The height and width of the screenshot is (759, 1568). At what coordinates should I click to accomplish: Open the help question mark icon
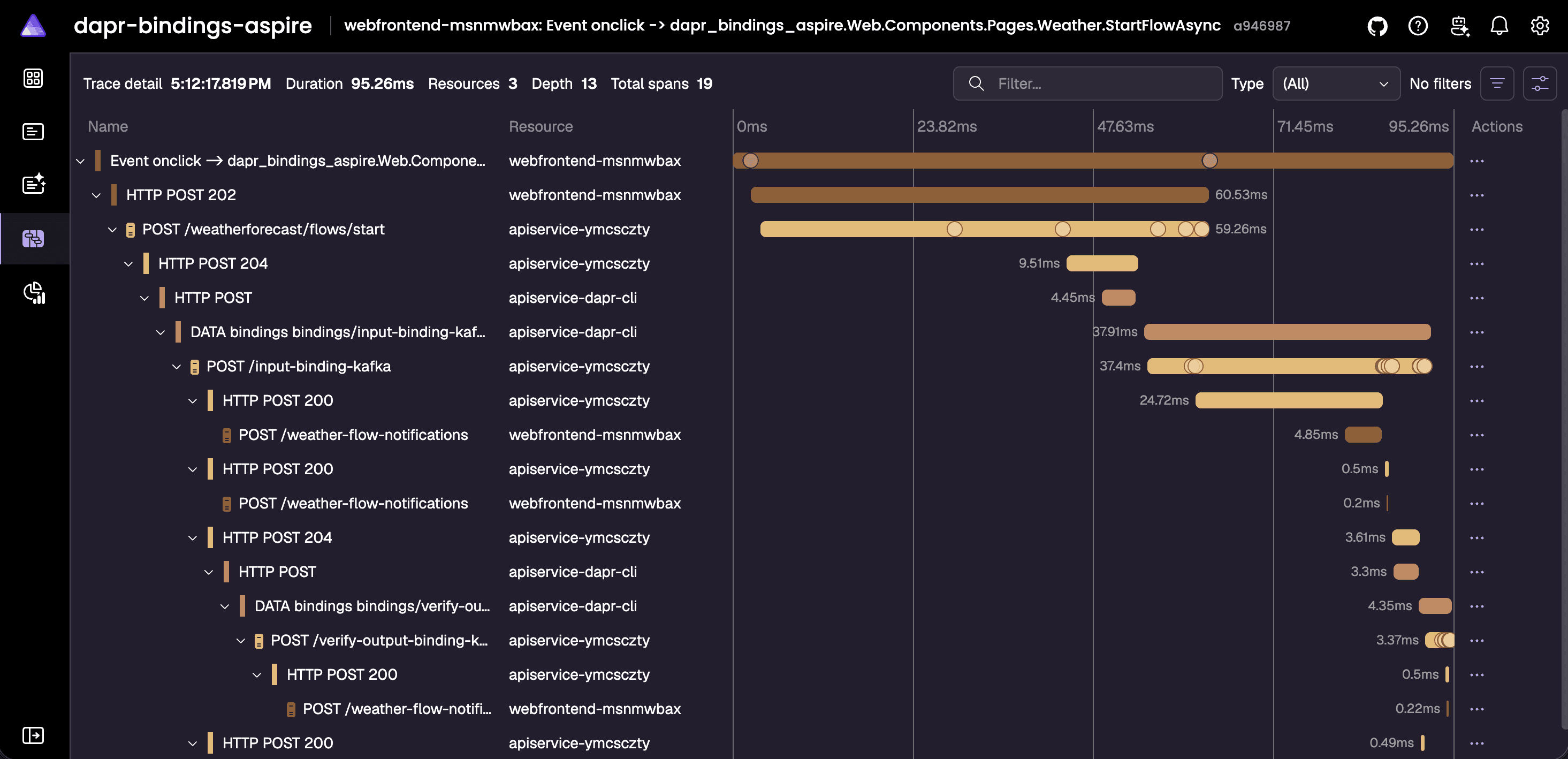pos(1418,26)
